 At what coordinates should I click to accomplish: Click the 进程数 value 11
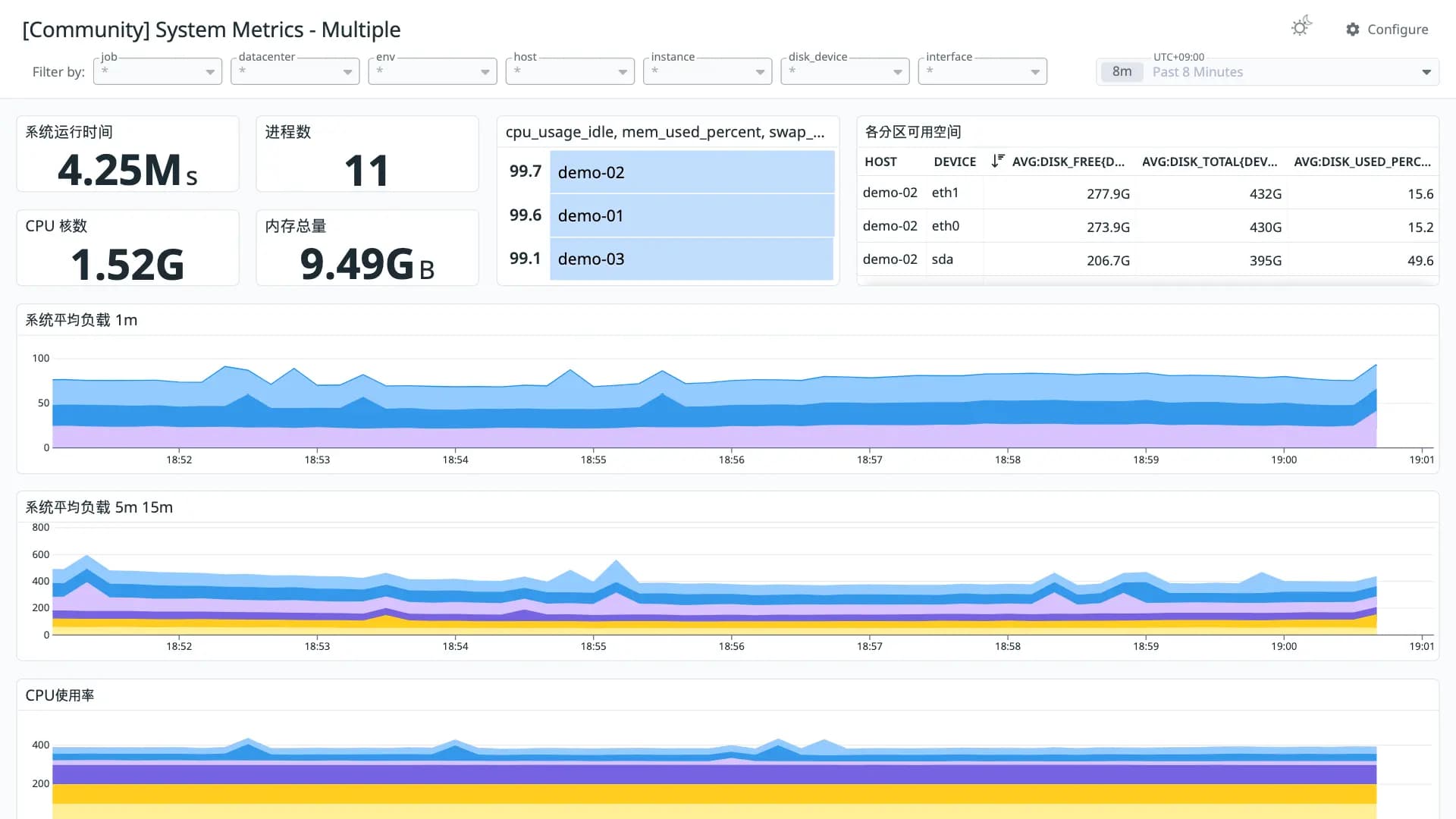367,170
